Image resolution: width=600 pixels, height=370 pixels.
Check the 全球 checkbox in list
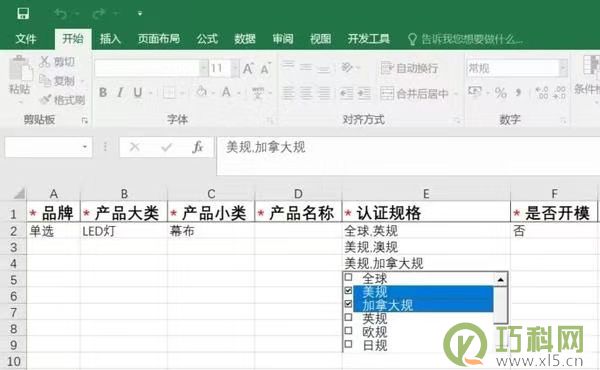[348, 277]
